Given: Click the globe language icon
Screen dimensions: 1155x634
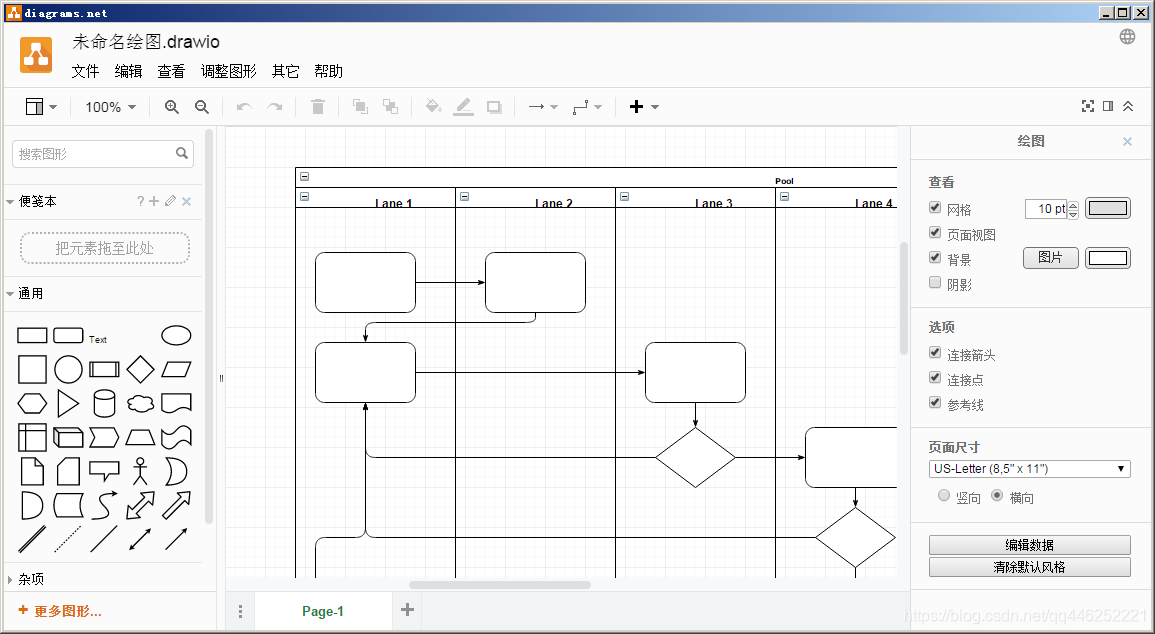Looking at the screenshot, I should pos(1127,37).
